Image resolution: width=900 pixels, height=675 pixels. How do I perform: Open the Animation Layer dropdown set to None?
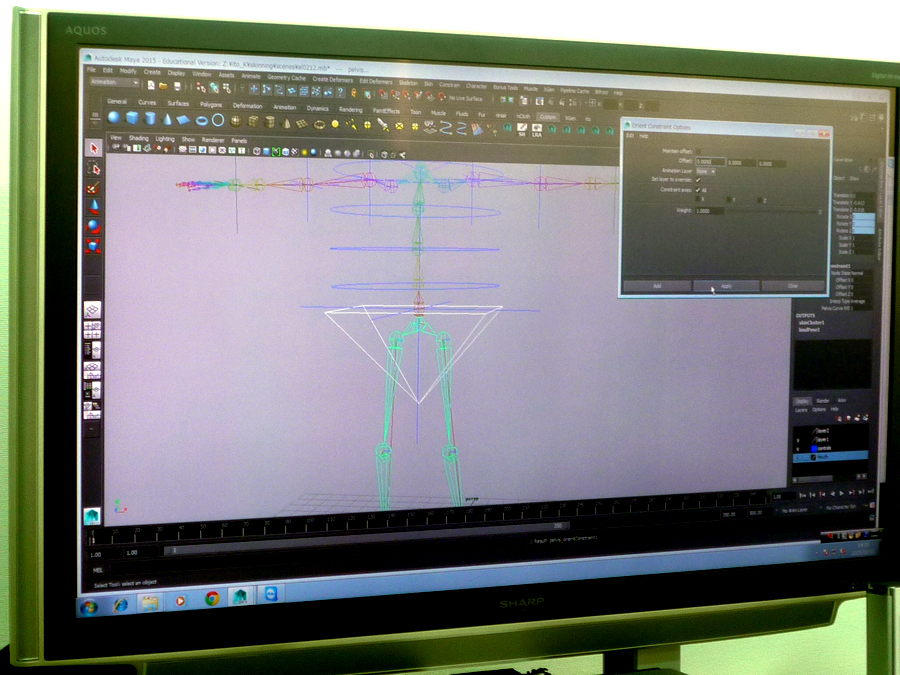tap(705, 171)
